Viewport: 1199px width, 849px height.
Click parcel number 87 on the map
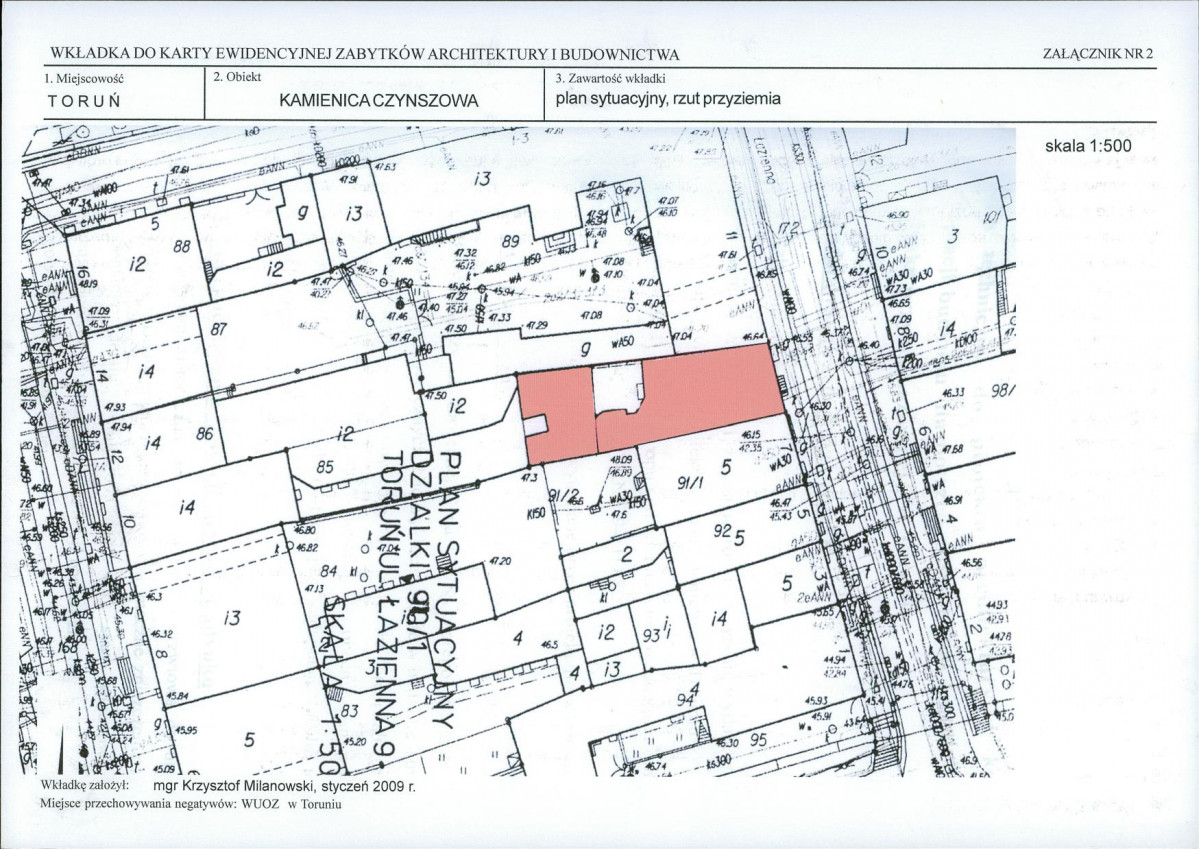tap(222, 329)
